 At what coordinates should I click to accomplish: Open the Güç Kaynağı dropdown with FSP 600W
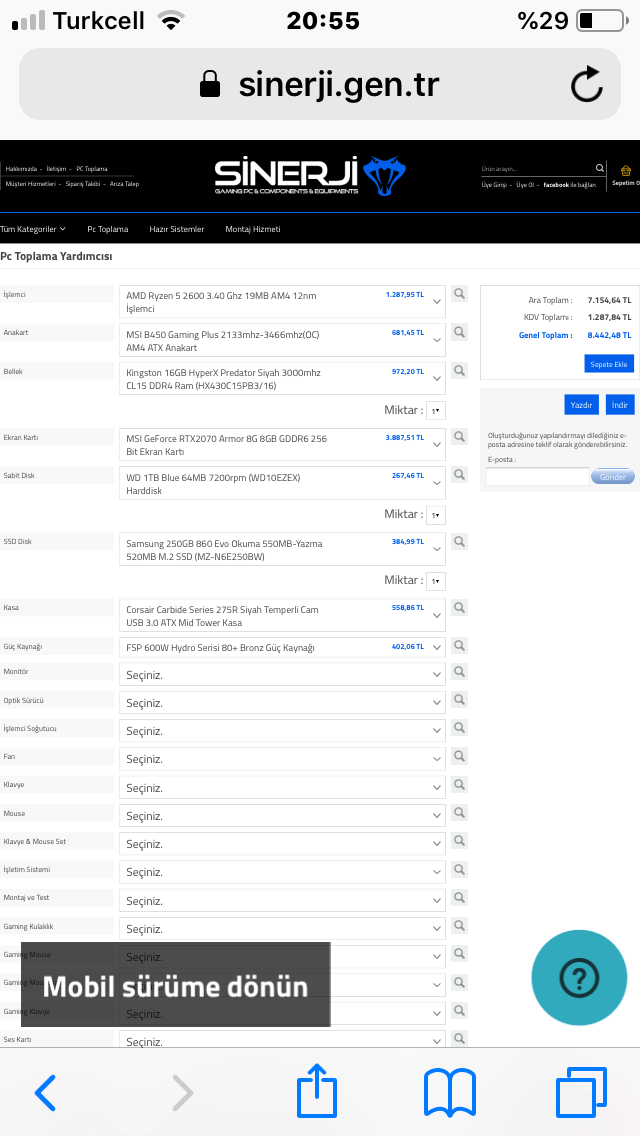(x=282, y=647)
